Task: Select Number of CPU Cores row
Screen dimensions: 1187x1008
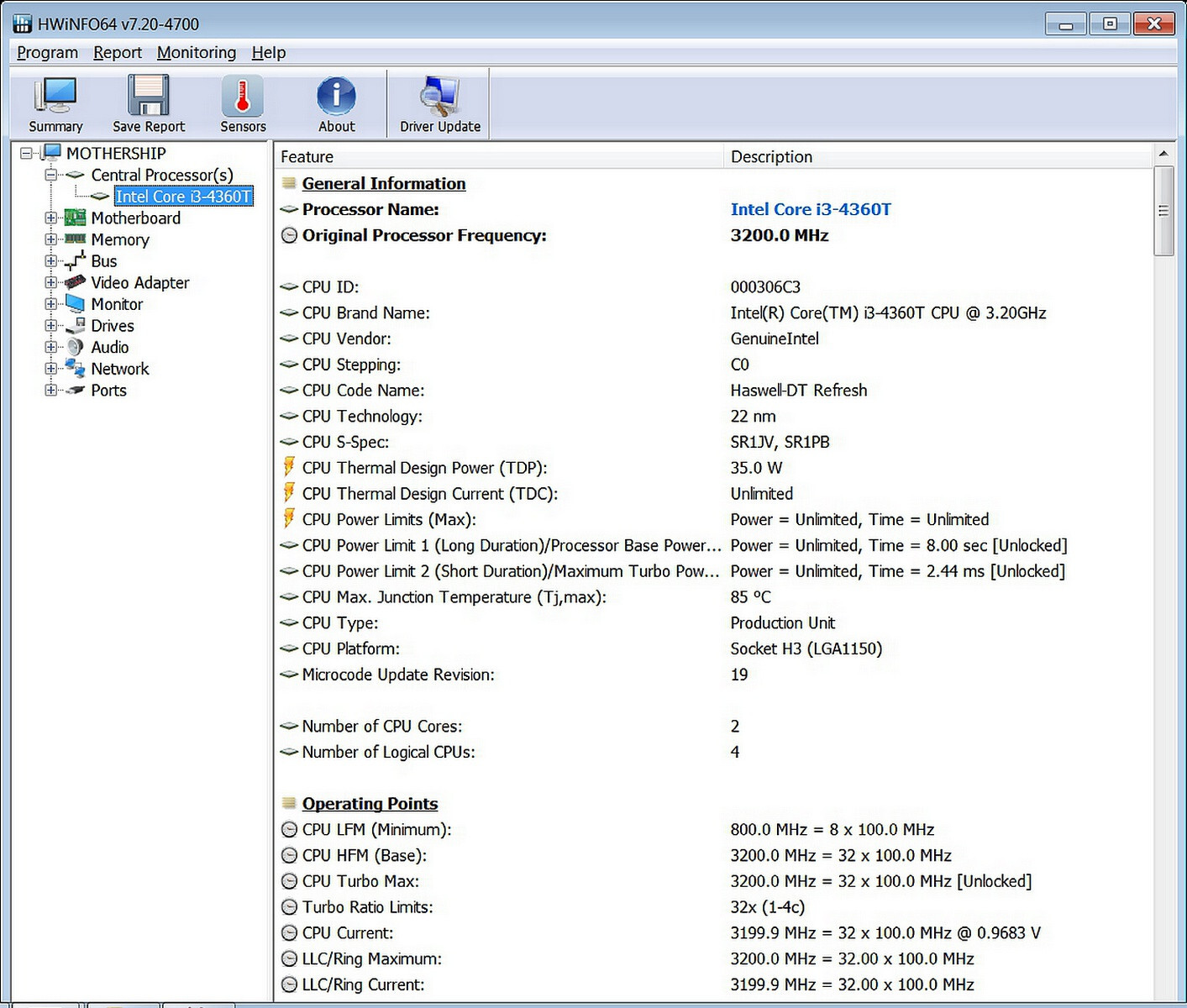Action: coord(714,727)
